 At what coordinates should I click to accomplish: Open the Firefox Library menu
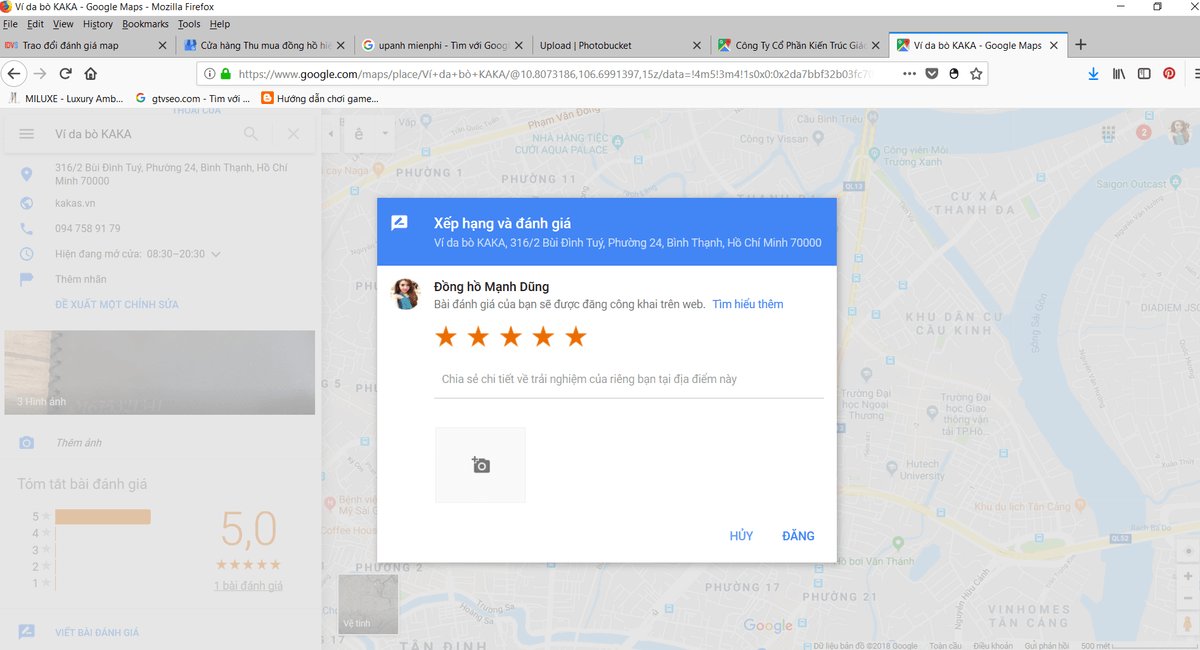(x=1119, y=73)
